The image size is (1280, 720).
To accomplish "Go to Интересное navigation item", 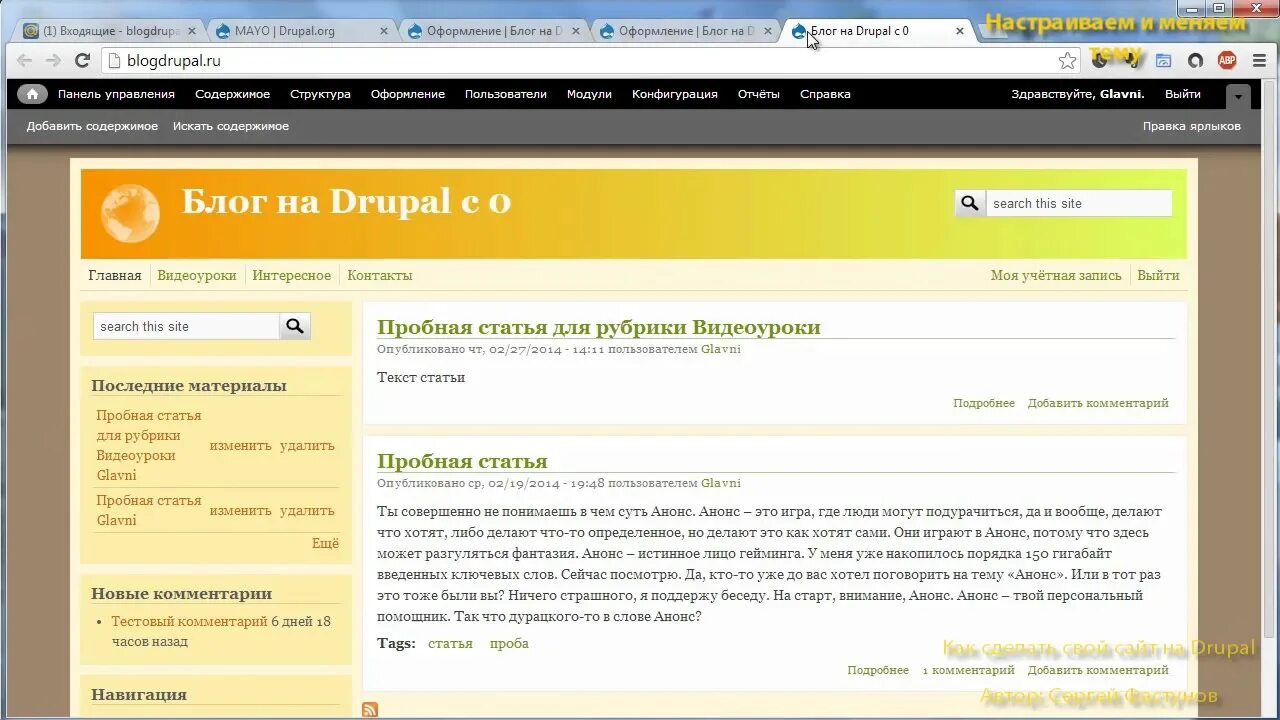I will pyautogui.click(x=292, y=275).
